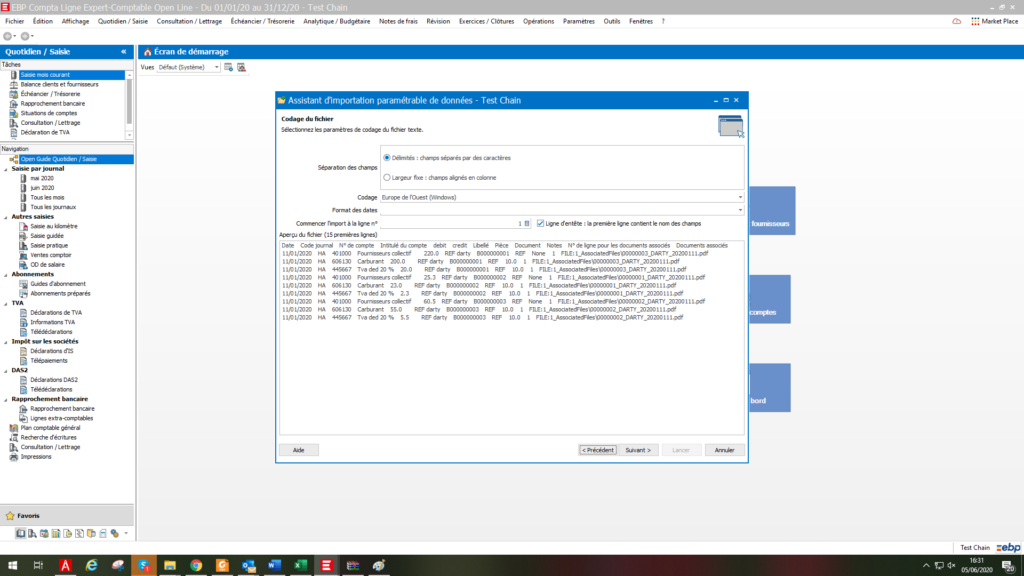Collapse the Quotidien / Saisie sidebar panel

point(123,52)
